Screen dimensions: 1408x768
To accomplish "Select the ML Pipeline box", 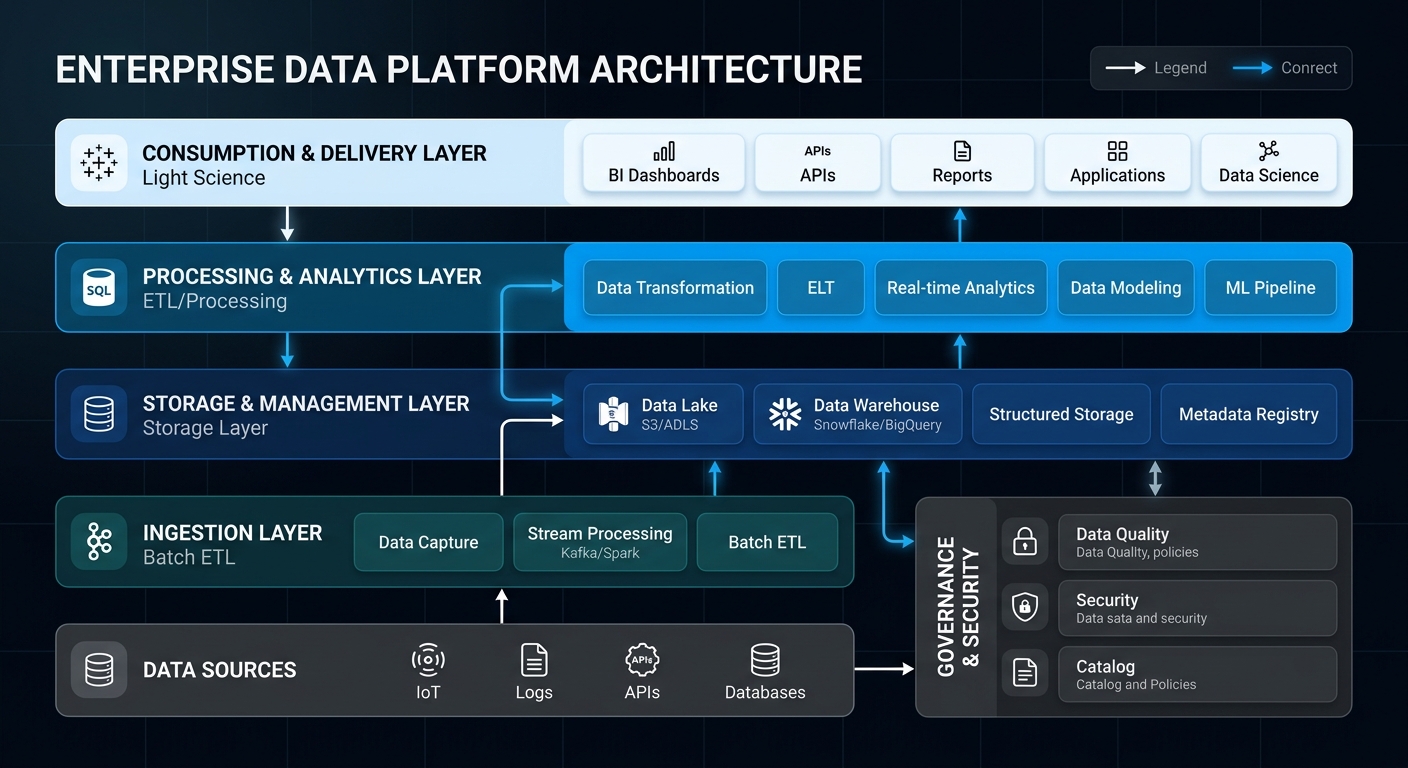I will (1270, 288).
